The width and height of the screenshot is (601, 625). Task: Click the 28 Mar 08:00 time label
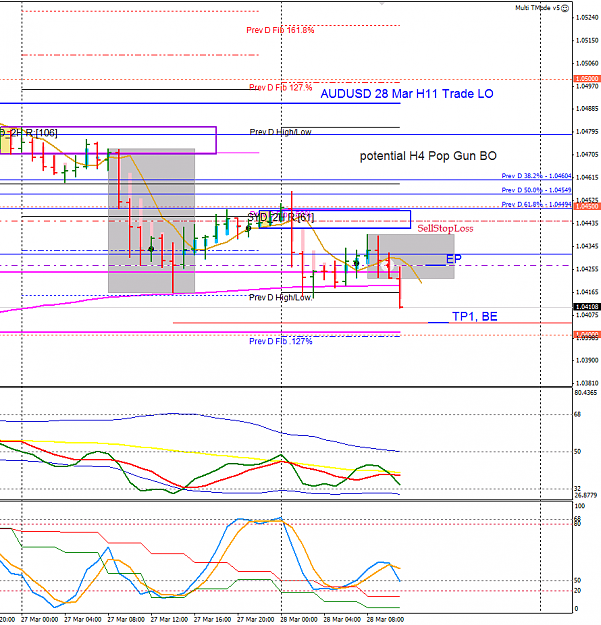(x=385, y=619)
